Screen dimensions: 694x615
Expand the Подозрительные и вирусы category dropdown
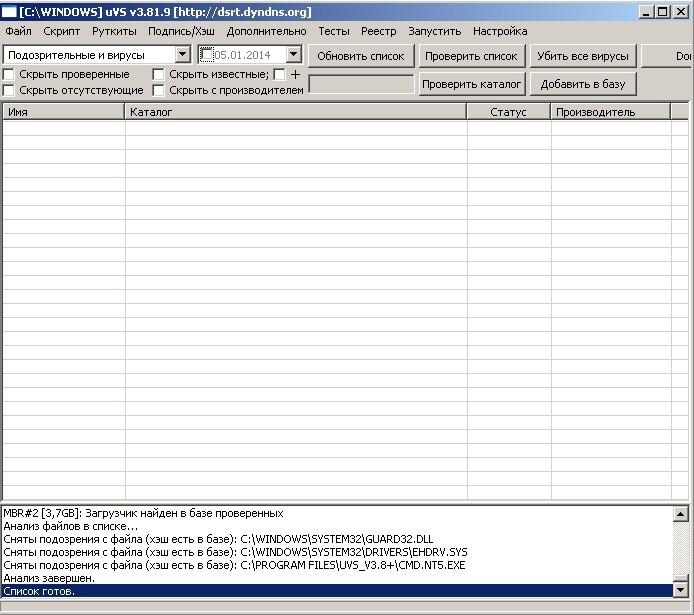(182, 55)
